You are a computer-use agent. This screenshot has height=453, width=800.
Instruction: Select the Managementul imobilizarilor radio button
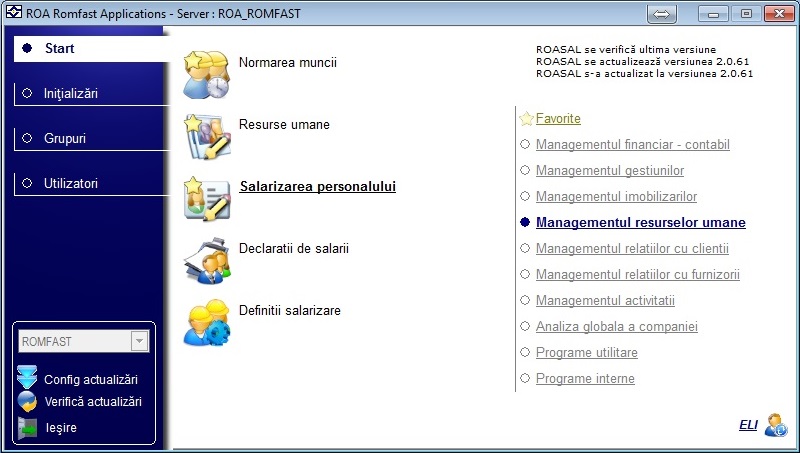click(x=525, y=196)
